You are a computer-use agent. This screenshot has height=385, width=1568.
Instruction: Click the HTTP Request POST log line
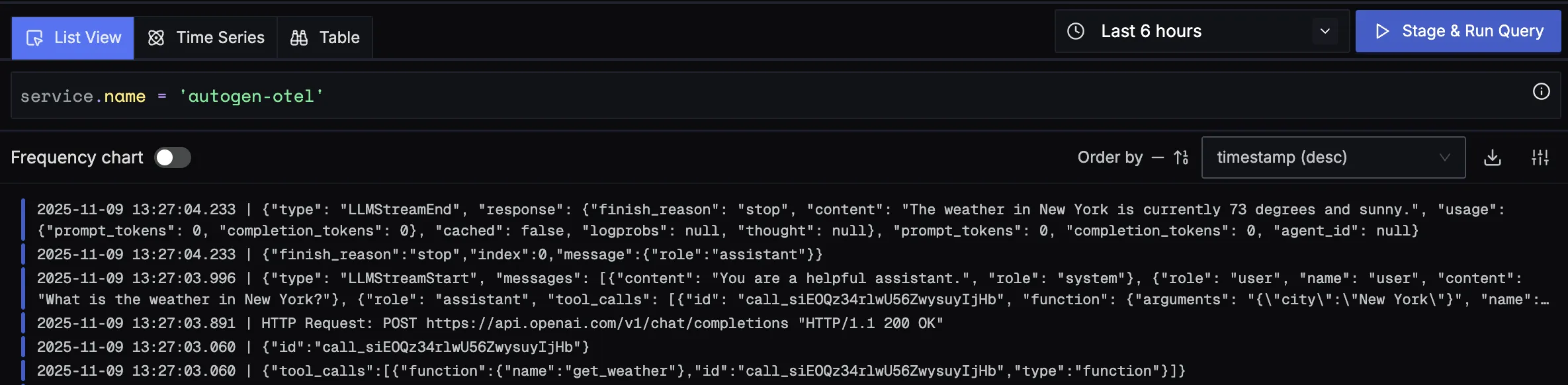(x=490, y=323)
